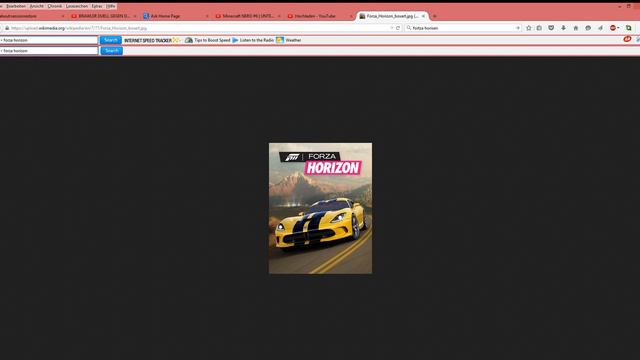This screenshot has width=640, height=360.
Task: Open the URL history dropdown arrow
Action: click(391, 28)
